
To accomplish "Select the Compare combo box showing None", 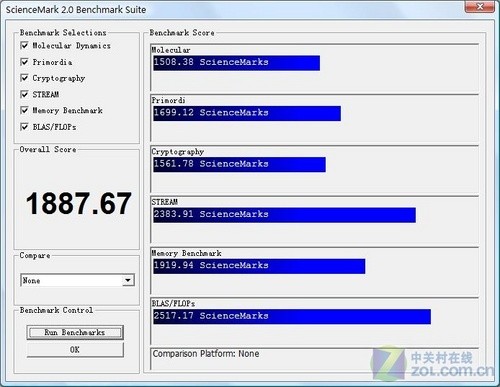I will (x=77, y=280).
